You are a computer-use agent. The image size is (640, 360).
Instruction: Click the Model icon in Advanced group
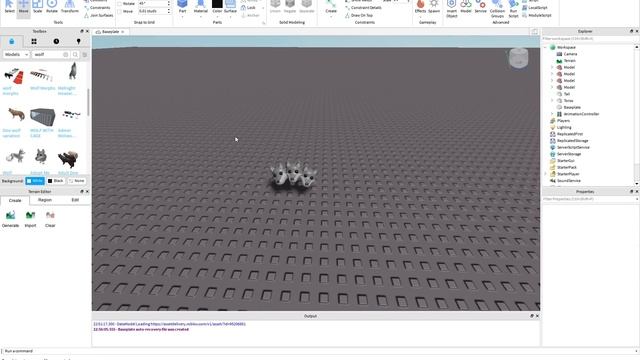tap(466, 7)
